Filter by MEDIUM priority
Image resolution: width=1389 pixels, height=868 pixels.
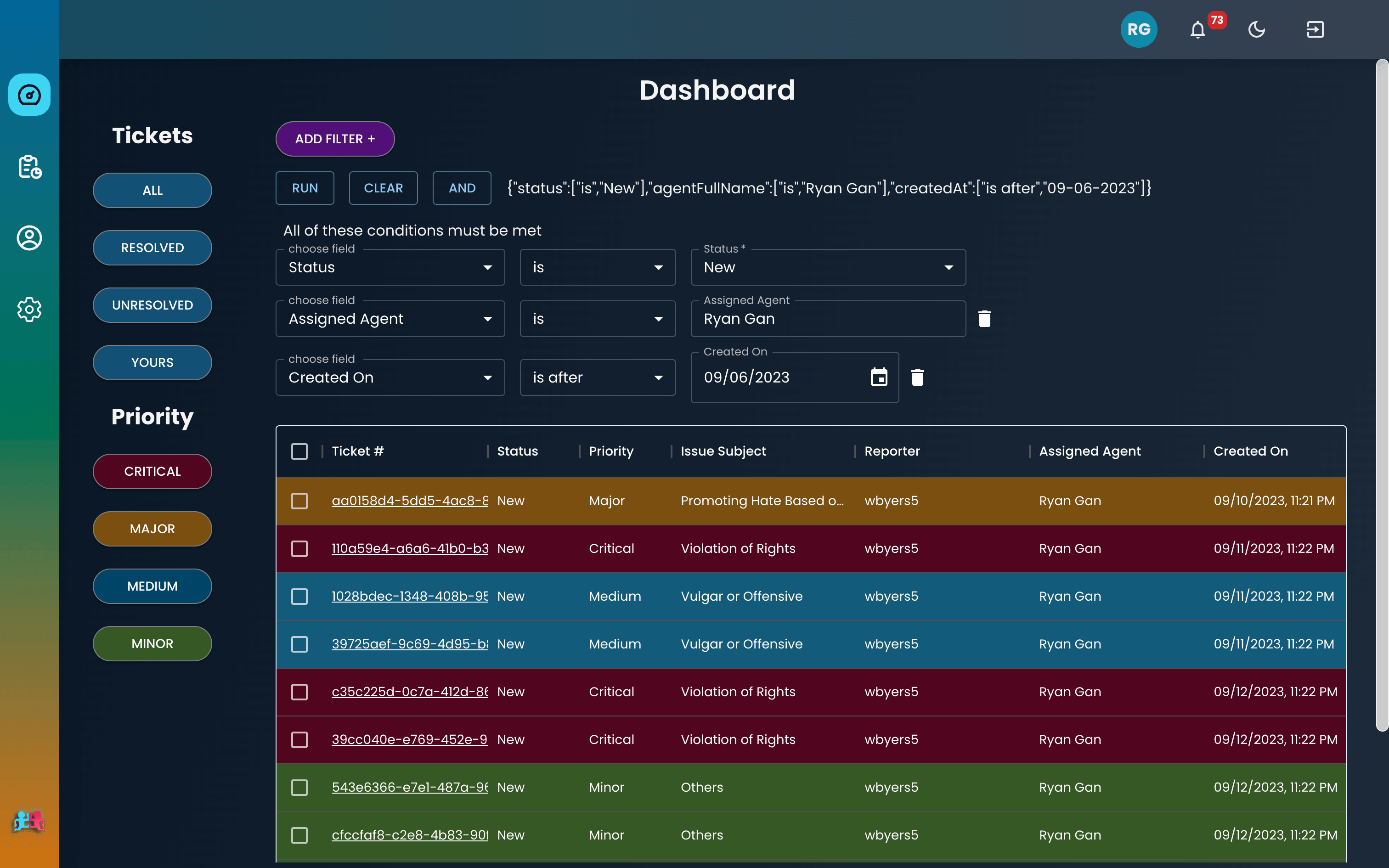152,586
